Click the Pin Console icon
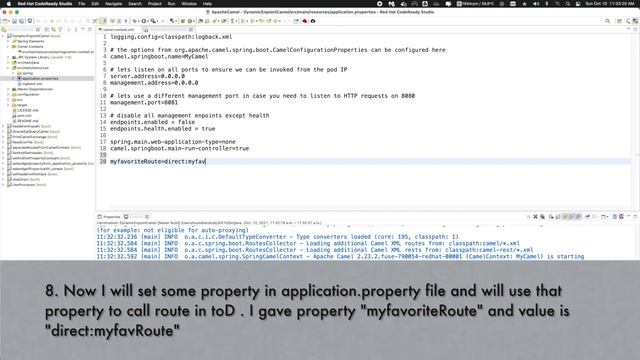The width and height of the screenshot is (640, 360). tap(588, 217)
